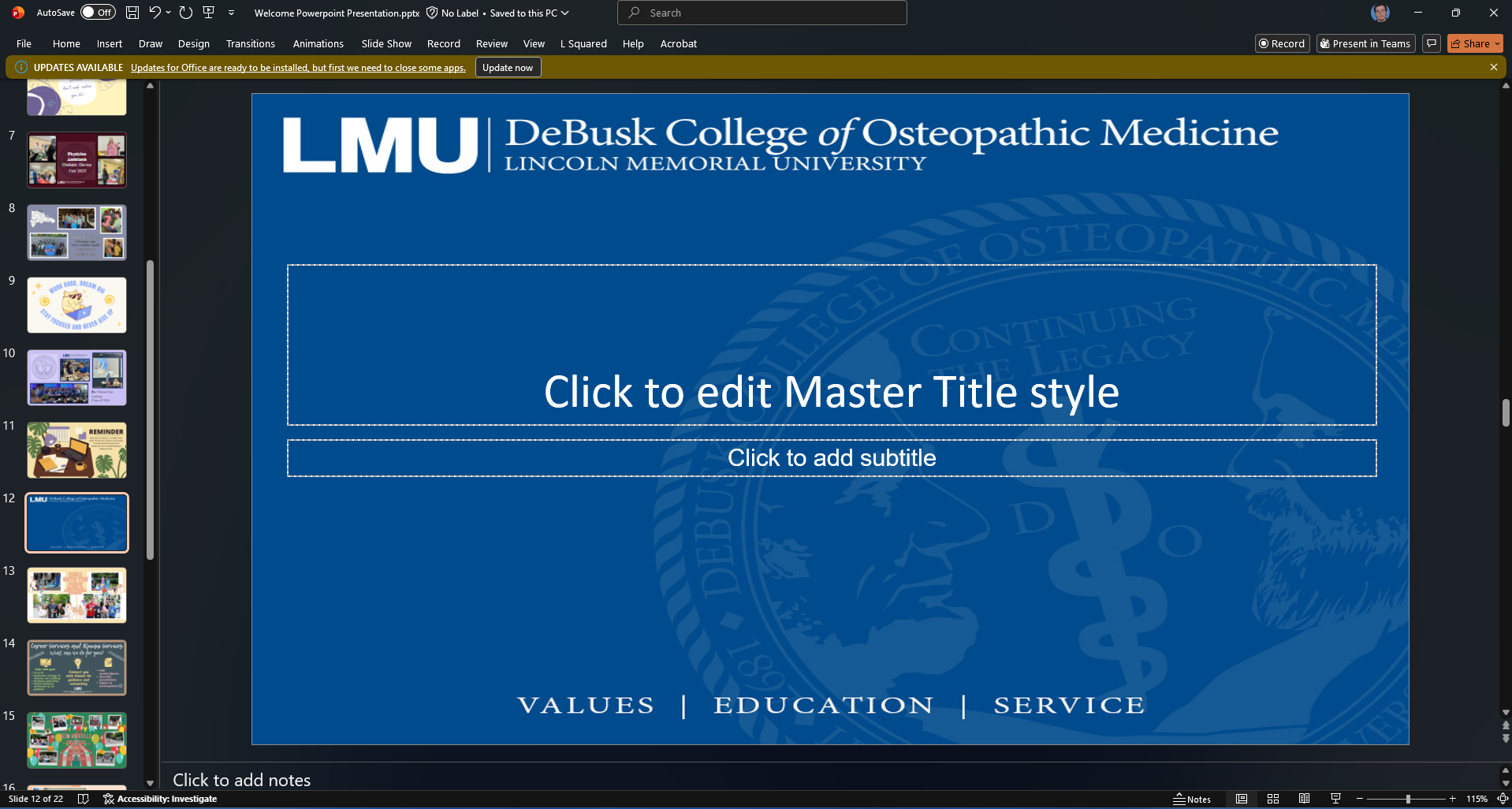Open the Record ribbon tab
The height and width of the screenshot is (809, 1512).
click(x=444, y=43)
